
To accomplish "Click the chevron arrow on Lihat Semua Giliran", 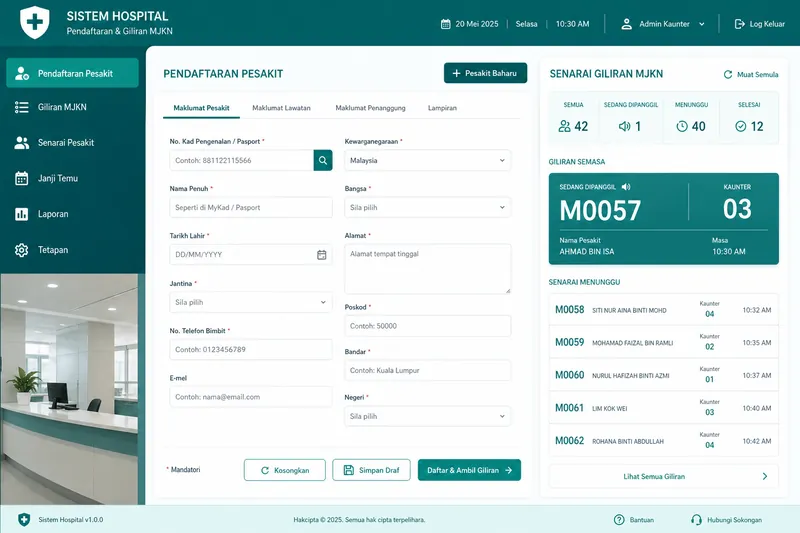I will point(765,476).
